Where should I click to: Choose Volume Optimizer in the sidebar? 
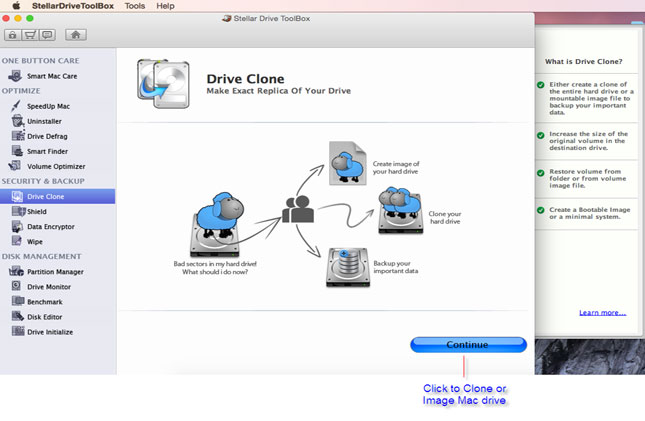point(56,166)
